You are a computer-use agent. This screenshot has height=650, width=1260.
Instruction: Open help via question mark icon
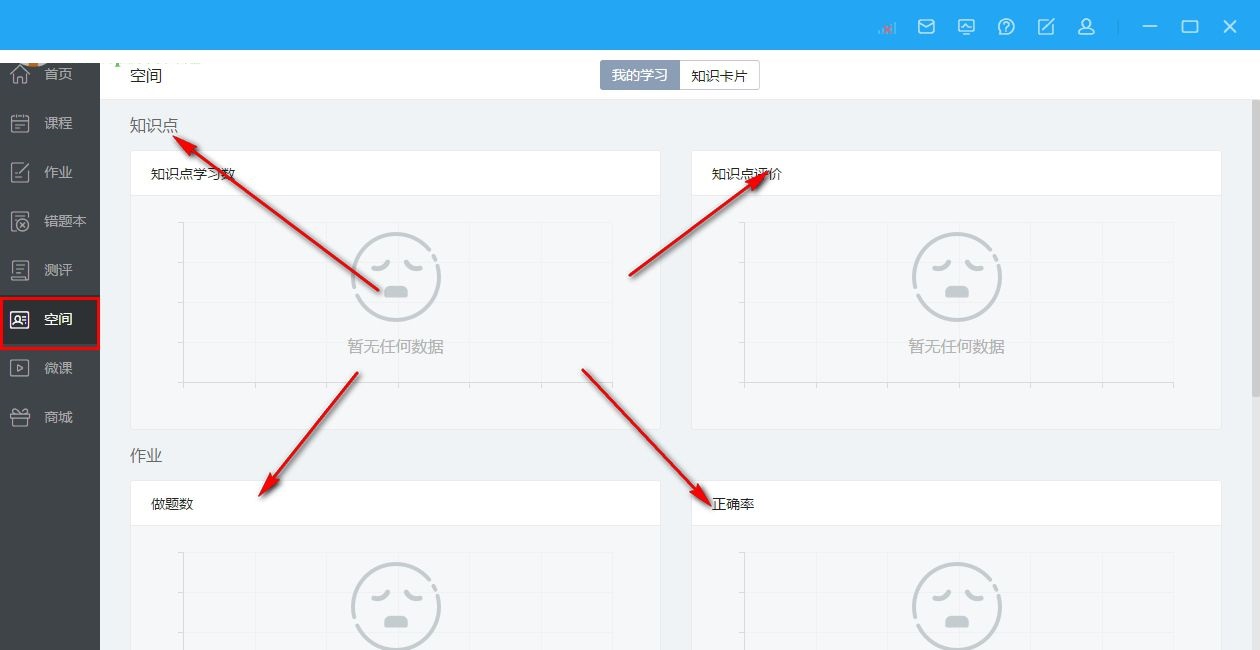[x=1006, y=27]
